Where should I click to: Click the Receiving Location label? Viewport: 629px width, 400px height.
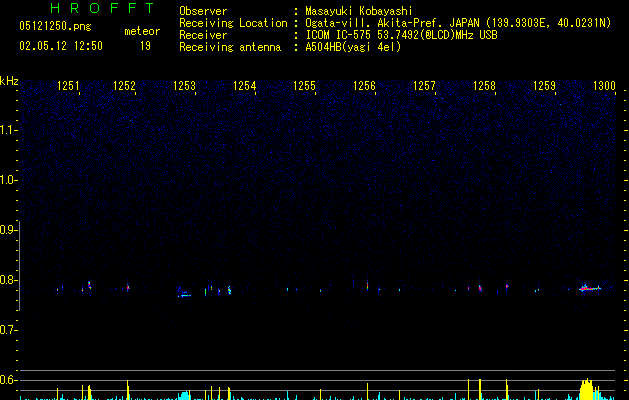pos(233,23)
